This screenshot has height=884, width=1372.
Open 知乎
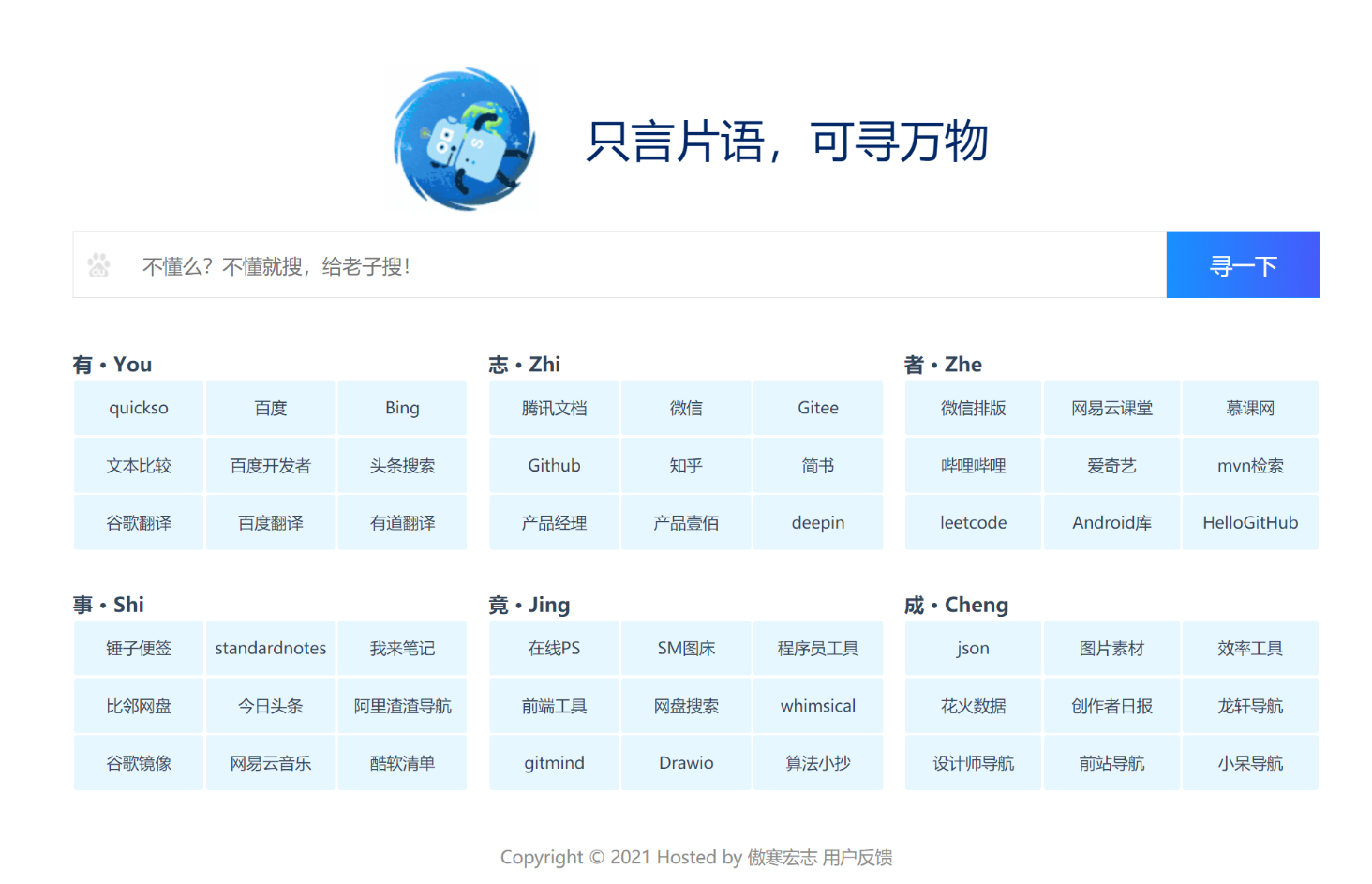686,466
